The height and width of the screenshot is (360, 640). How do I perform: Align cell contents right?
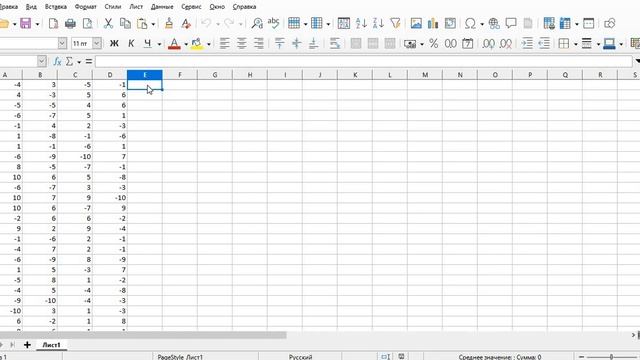coord(258,43)
